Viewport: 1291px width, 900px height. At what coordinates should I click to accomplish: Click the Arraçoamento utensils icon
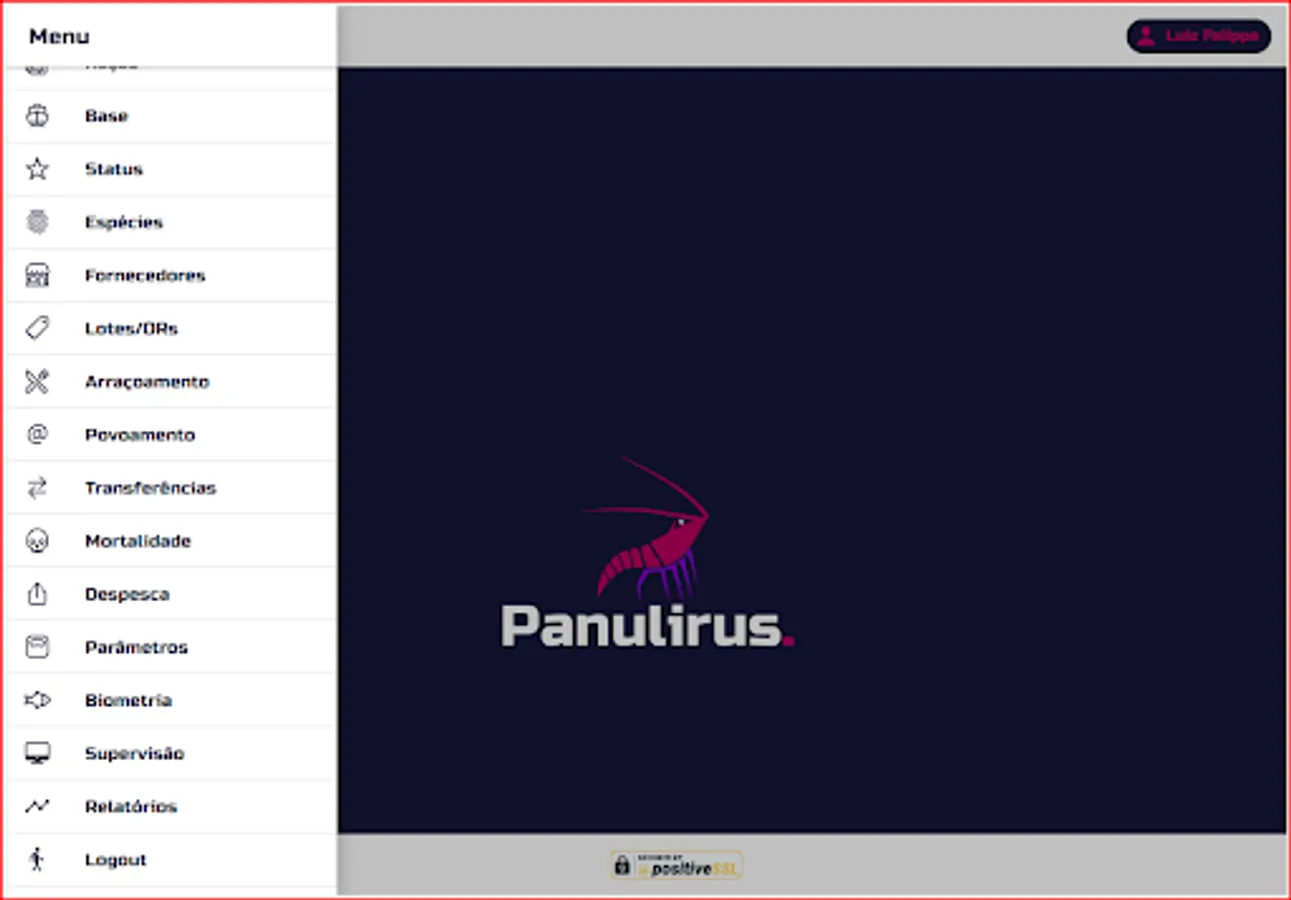[x=37, y=381]
